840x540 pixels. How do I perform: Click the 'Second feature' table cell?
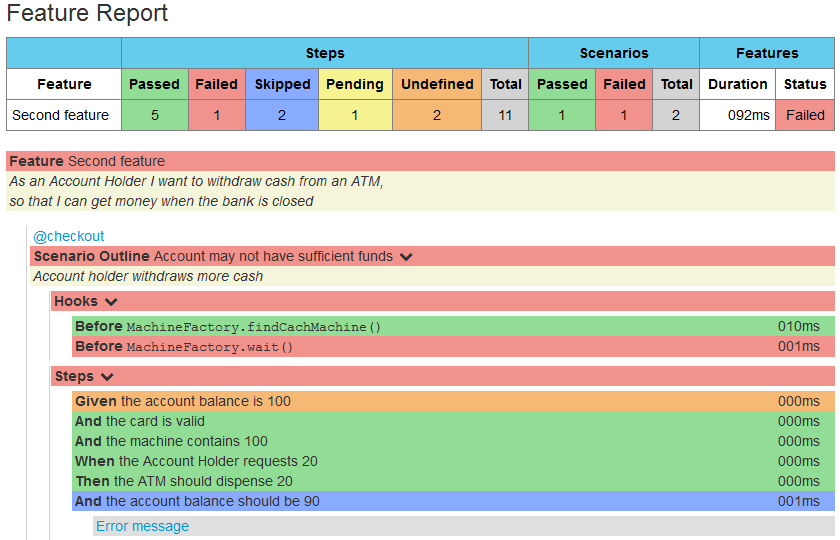64,115
